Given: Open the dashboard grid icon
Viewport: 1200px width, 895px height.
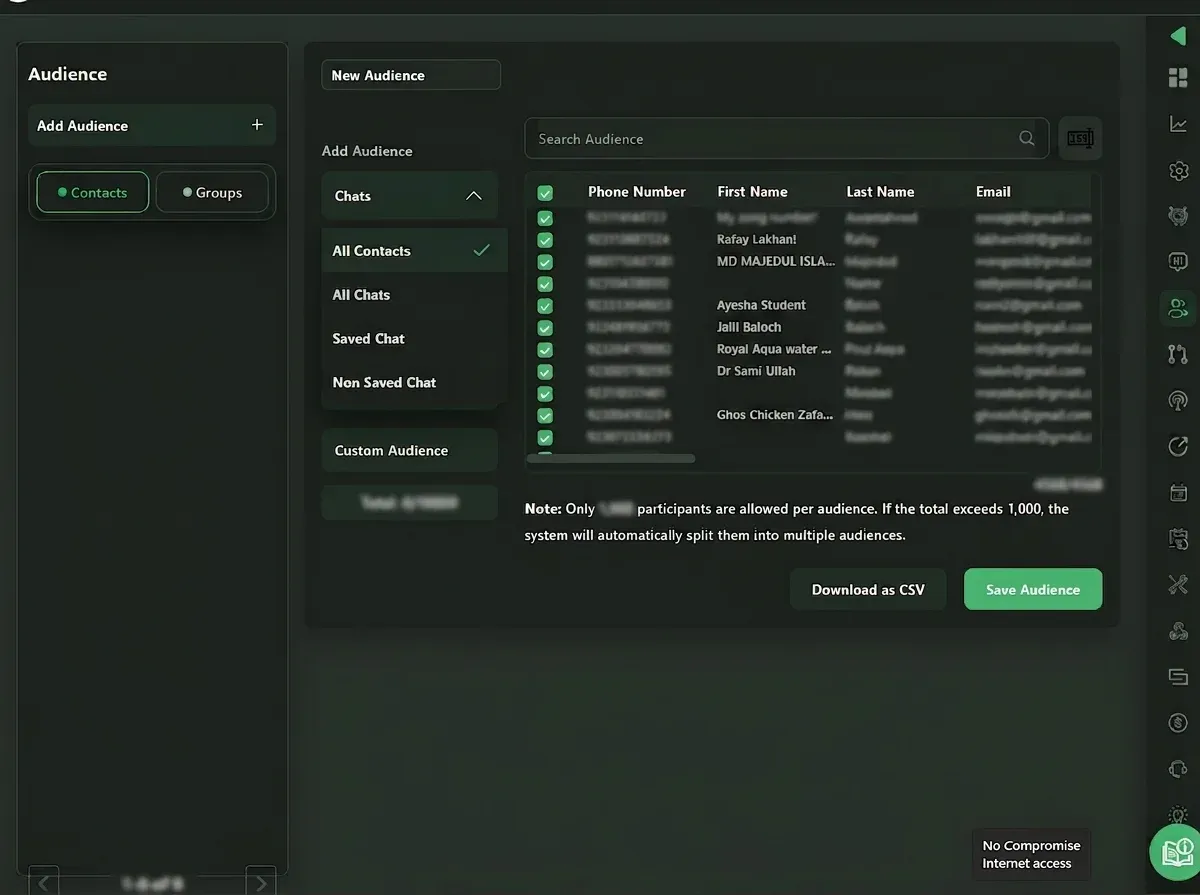Looking at the screenshot, I should click(1178, 78).
